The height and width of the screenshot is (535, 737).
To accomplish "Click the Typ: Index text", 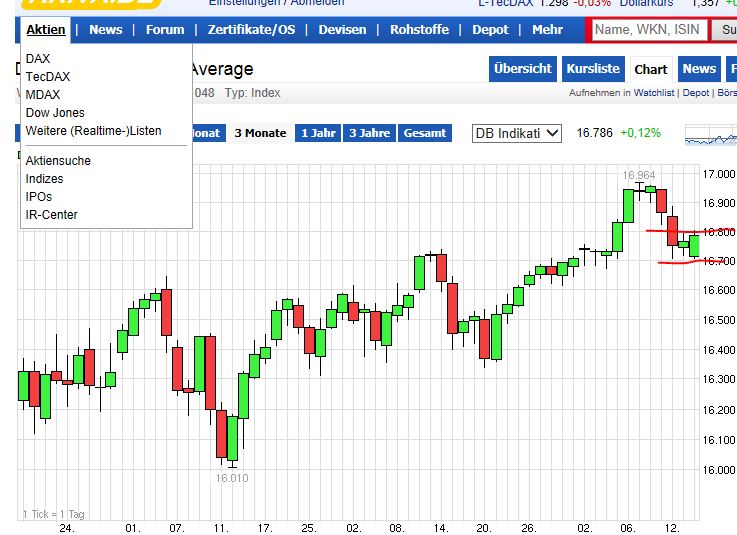I will pyautogui.click(x=252, y=93).
